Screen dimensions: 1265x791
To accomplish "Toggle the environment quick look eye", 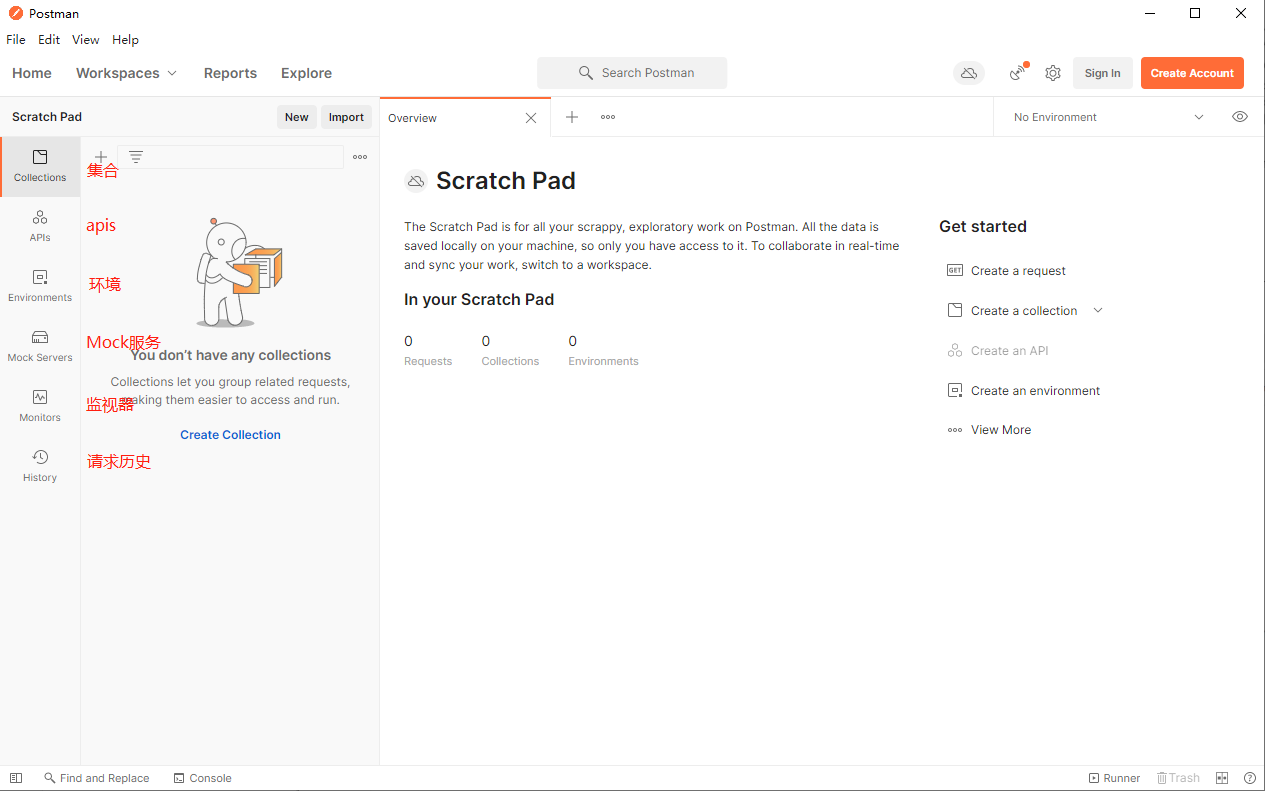I will [x=1240, y=117].
